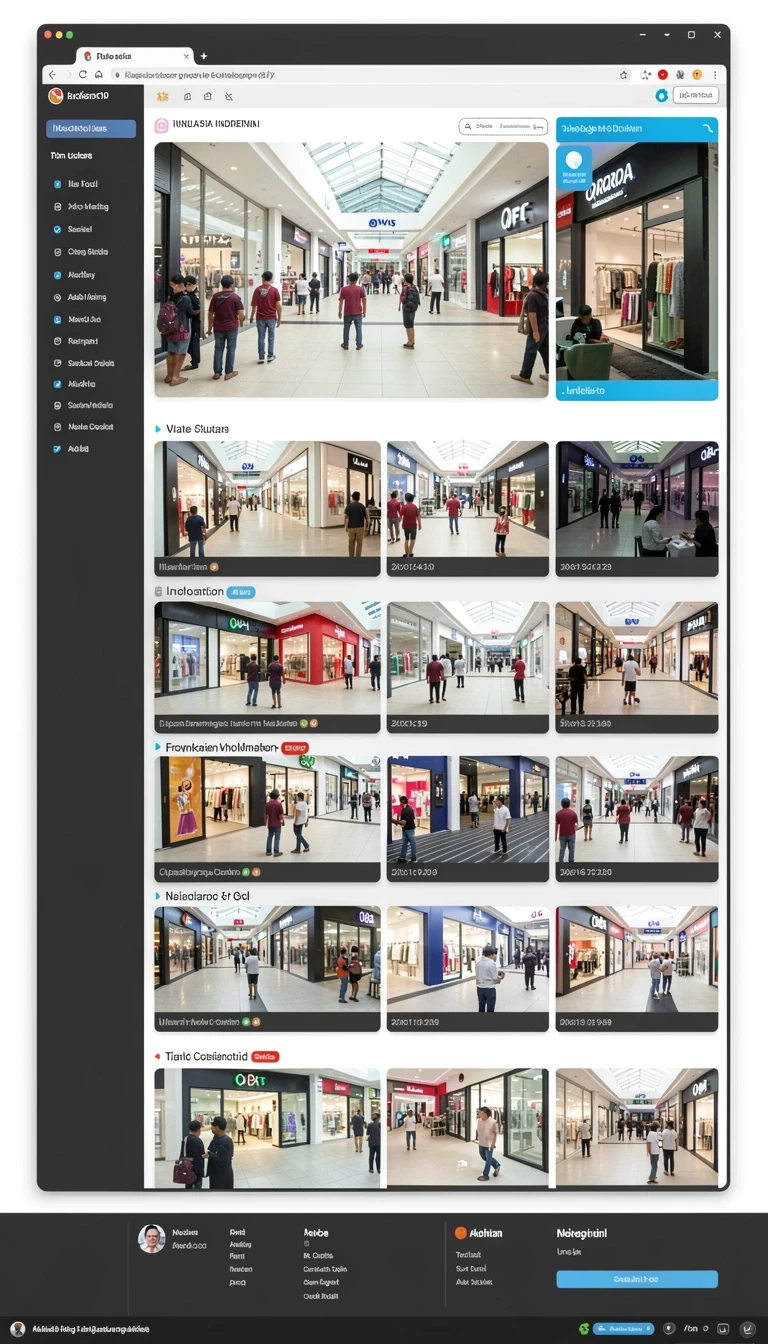Open third thumbnail in Viate Stutara row
The width and height of the screenshot is (768, 1344).
click(637, 508)
